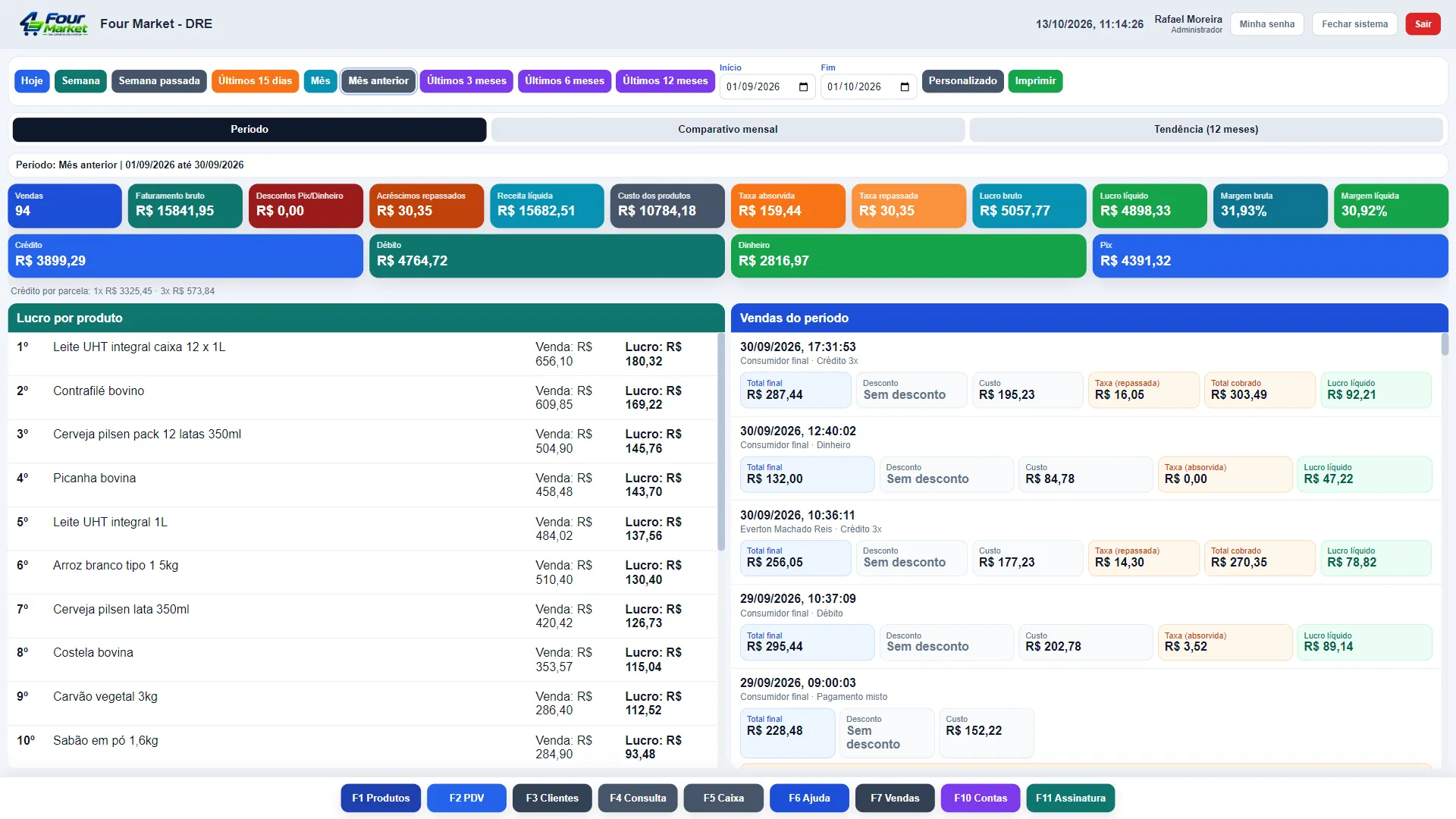
Task: Click the Personalizado button
Action: [x=963, y=81]
